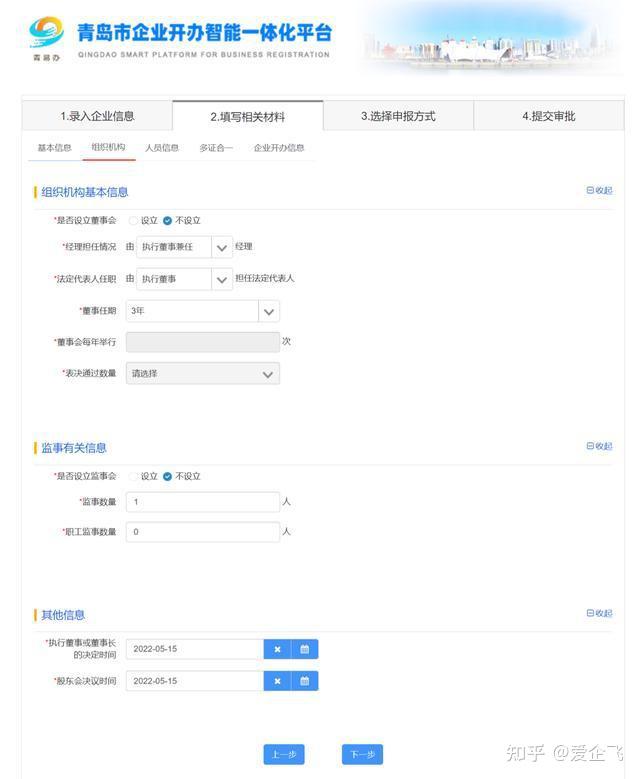Click the 股东会决议时间 date field

coord(195,681)
